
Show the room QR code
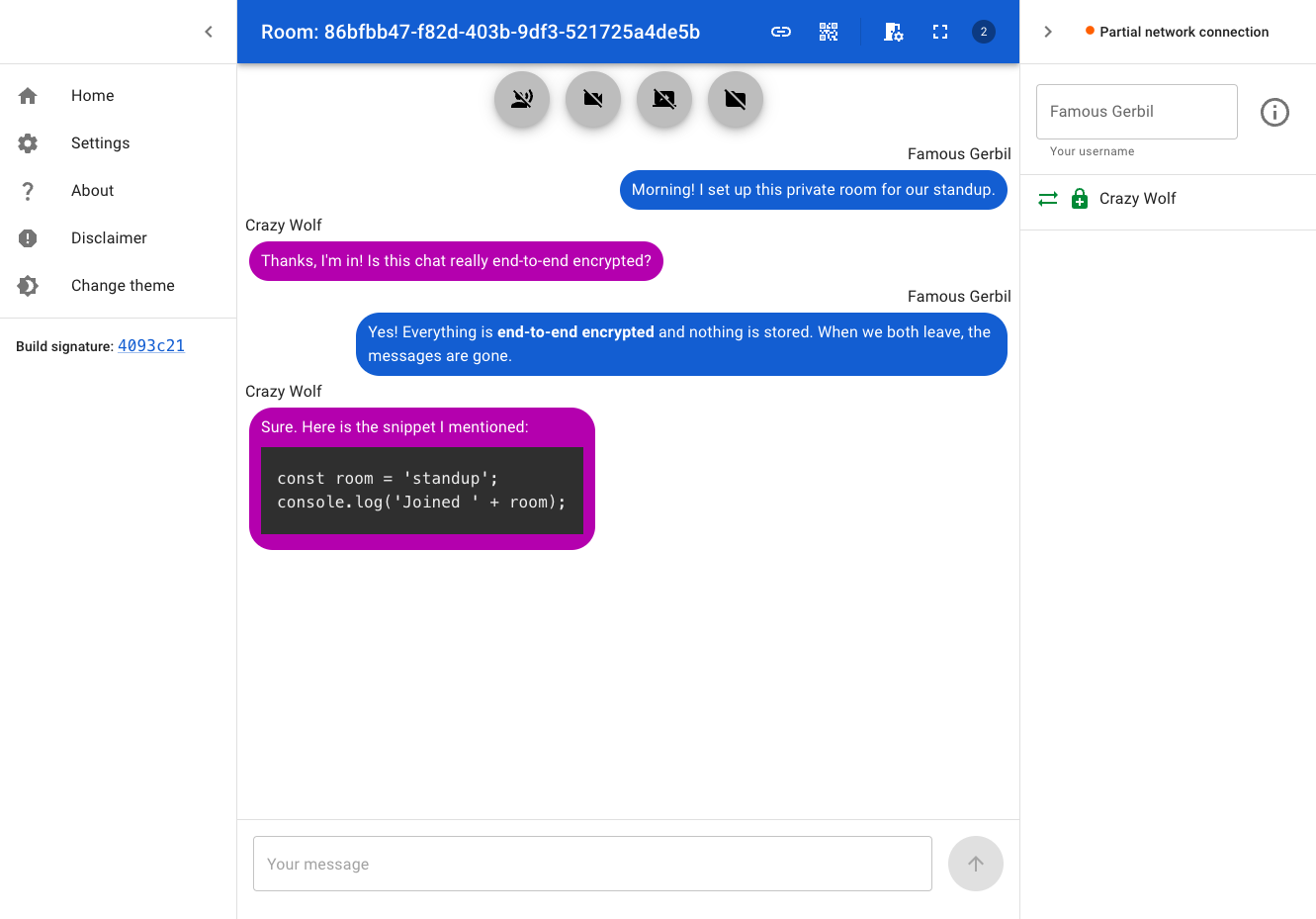829,32
